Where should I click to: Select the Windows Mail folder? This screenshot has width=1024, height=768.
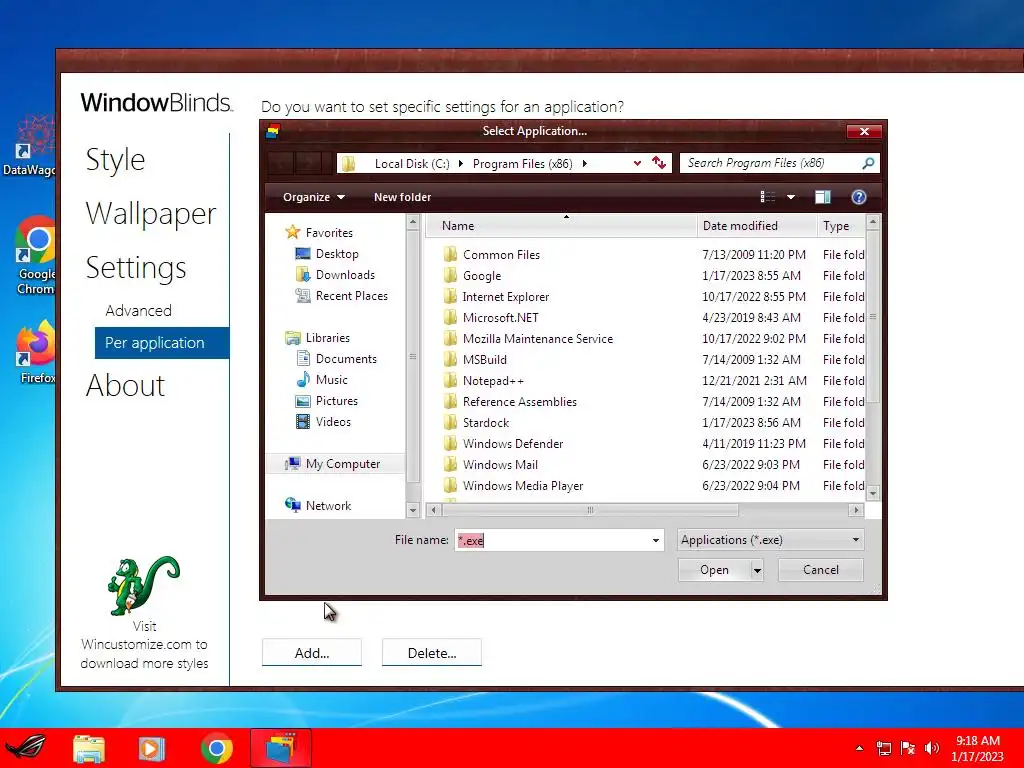coord(500,464)
